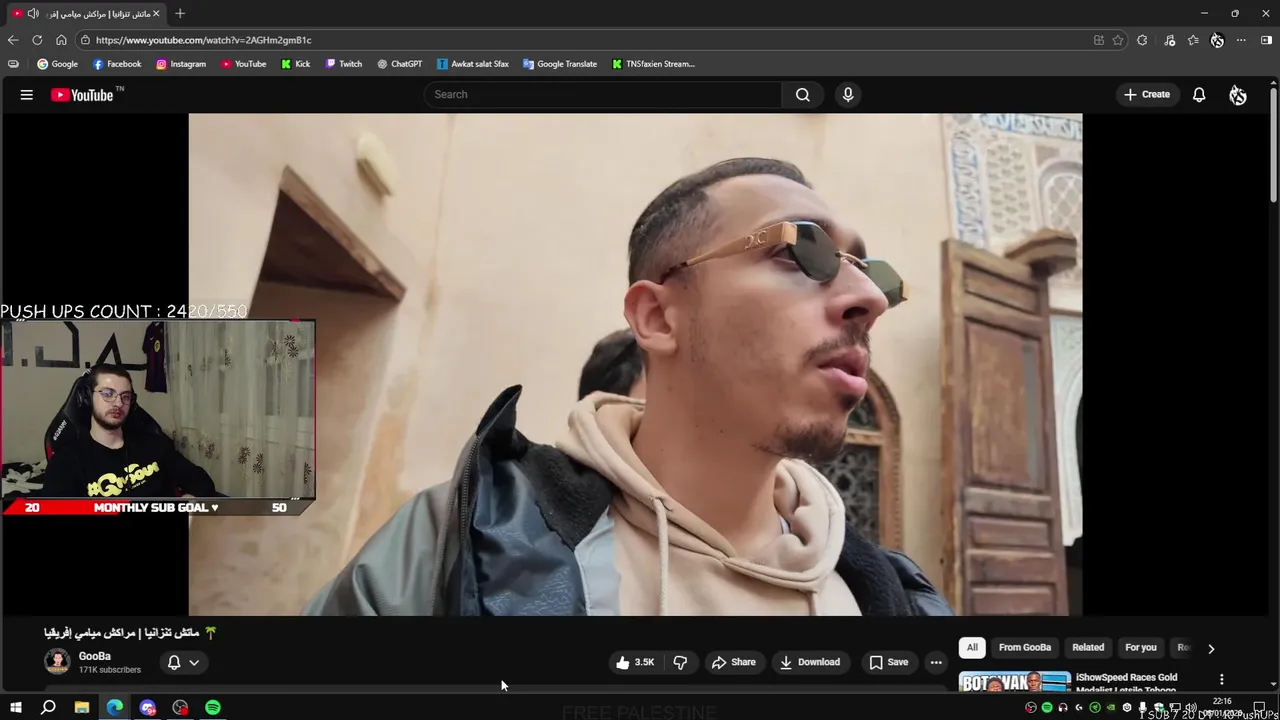
Task: Open the Kick bookmark
Action: (x=295, y=64)
